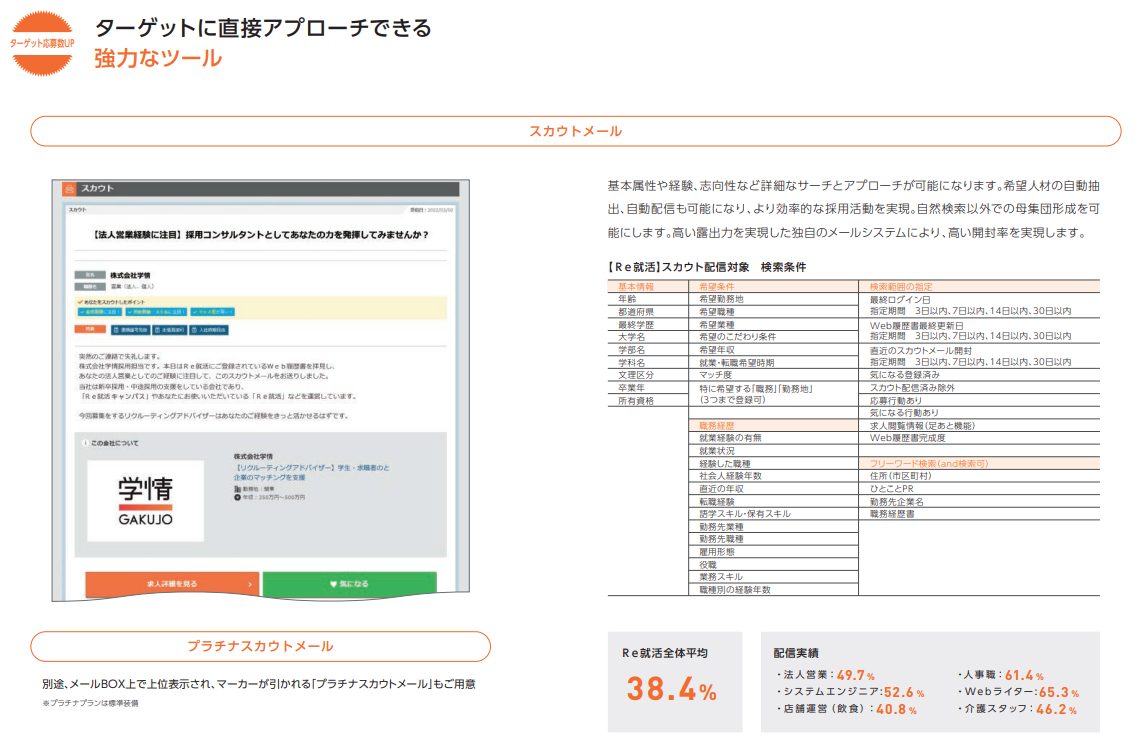Click the heart icon on 気になる button

tap(333, 583)
